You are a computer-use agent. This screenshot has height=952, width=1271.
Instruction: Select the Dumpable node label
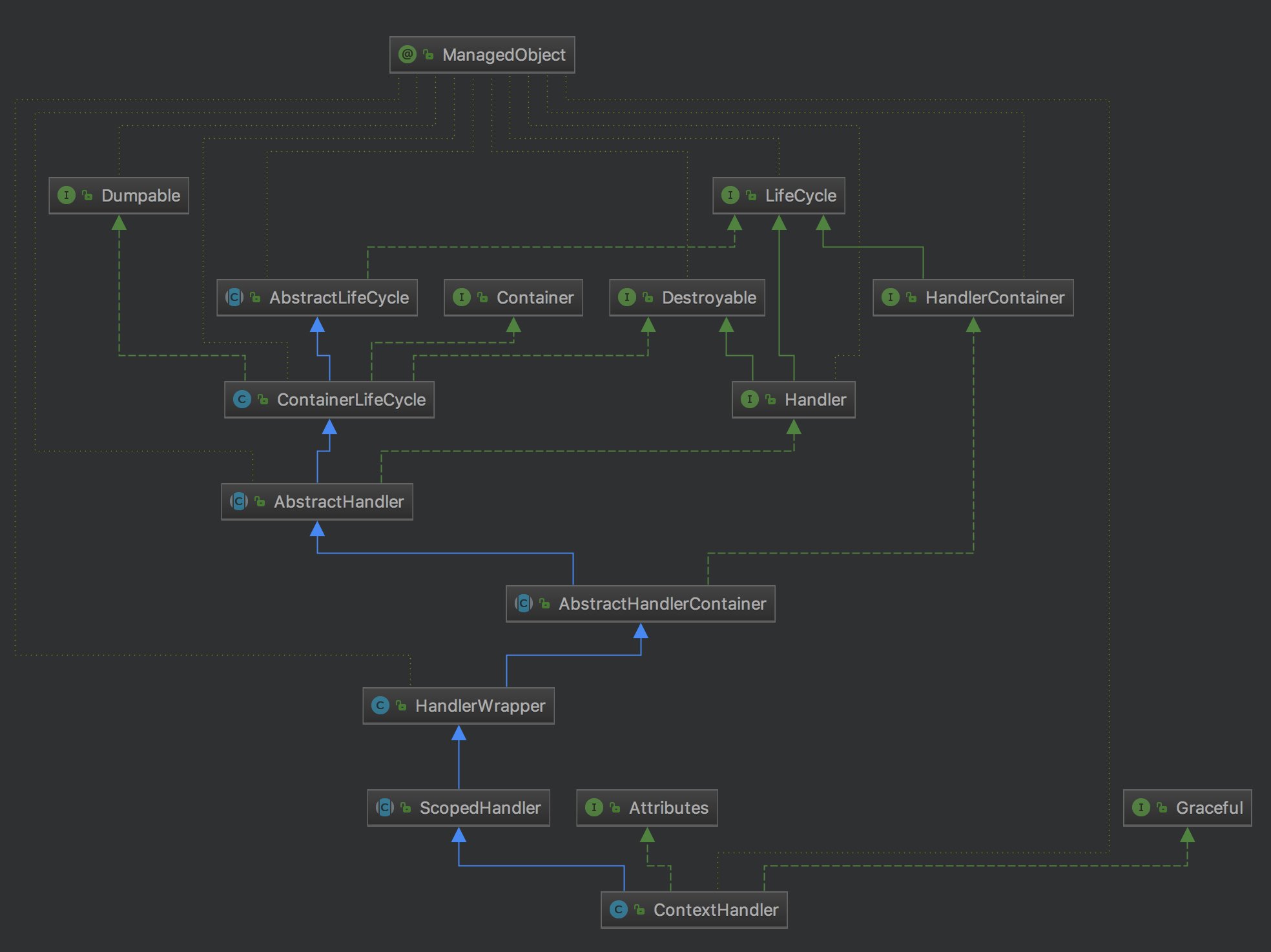point(141,196)
